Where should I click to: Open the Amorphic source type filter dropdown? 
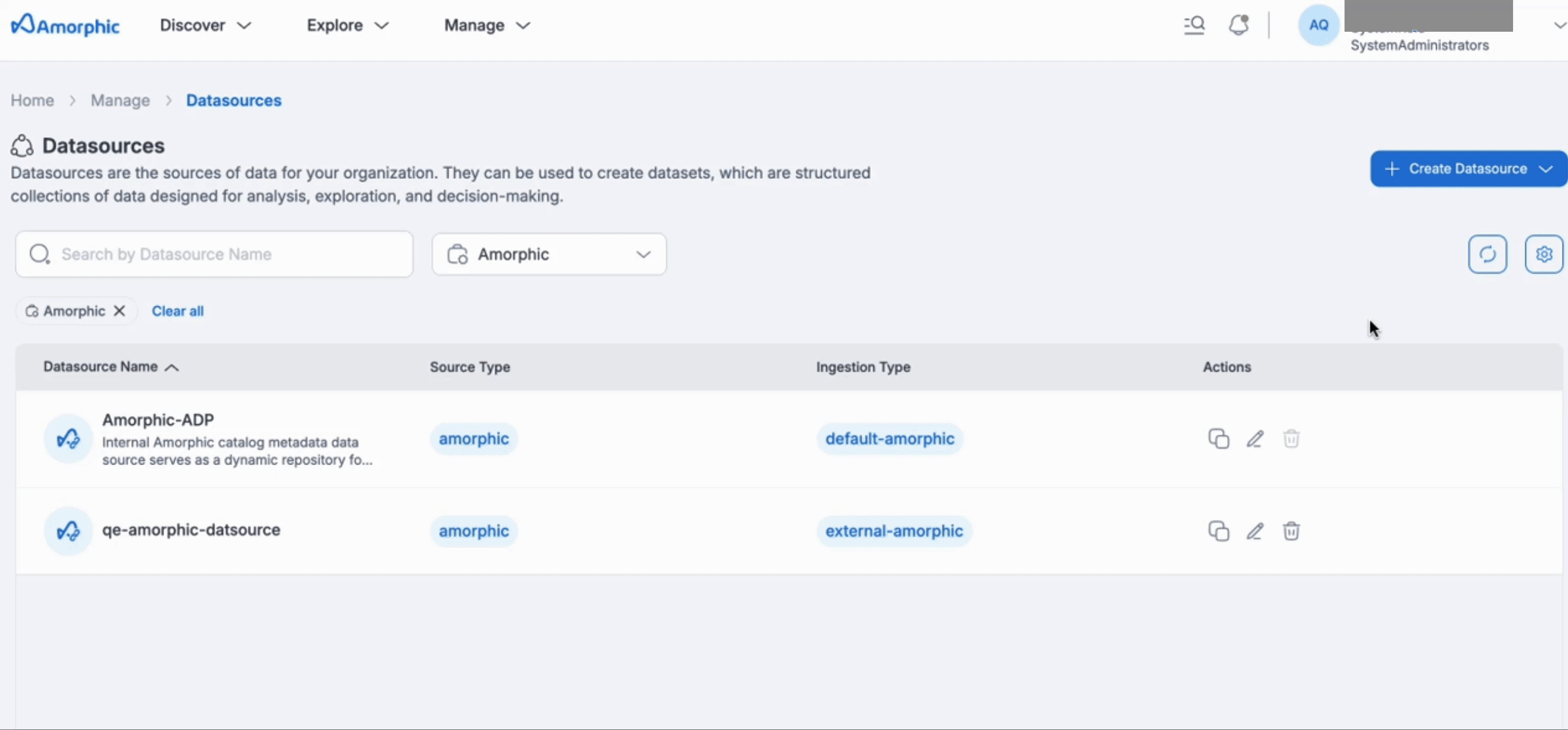(x=549, y=254)
